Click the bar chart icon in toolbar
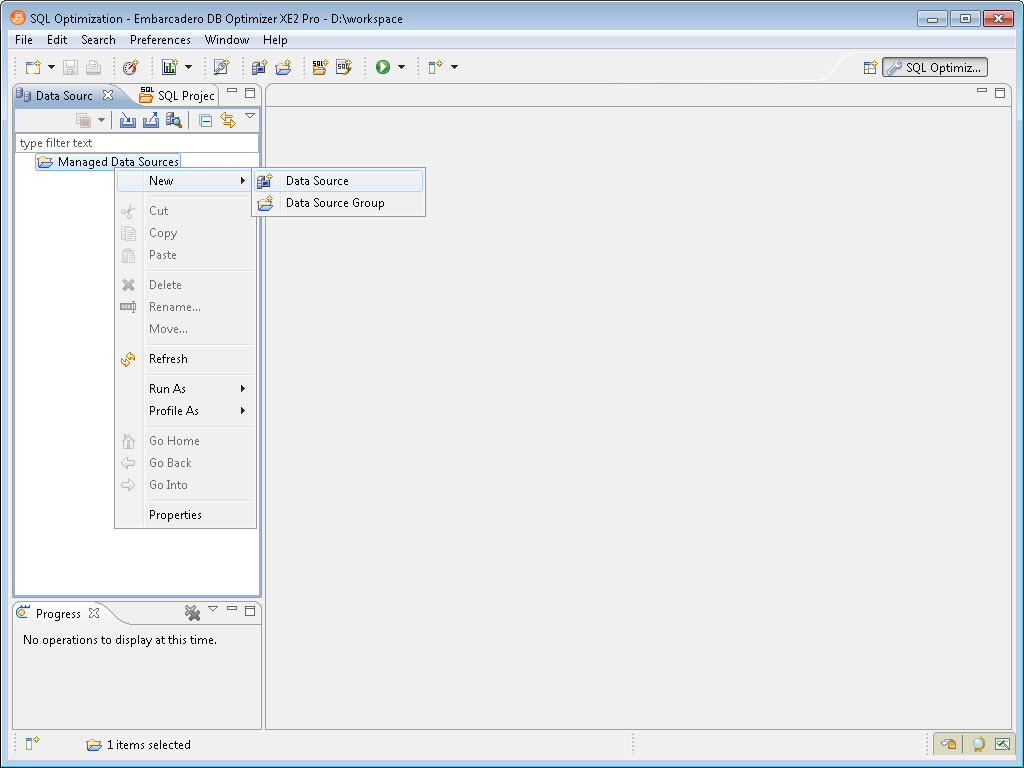Screen dimensions: 1024x768 (x=170, y=67)
